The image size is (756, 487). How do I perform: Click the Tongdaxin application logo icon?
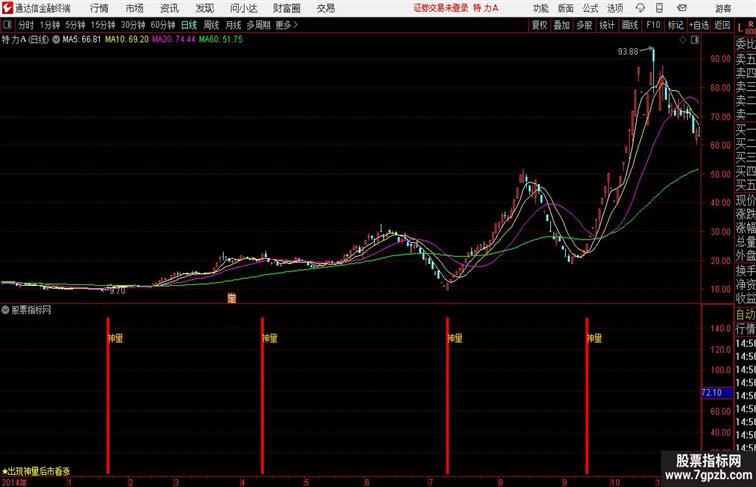pos(7,8)
